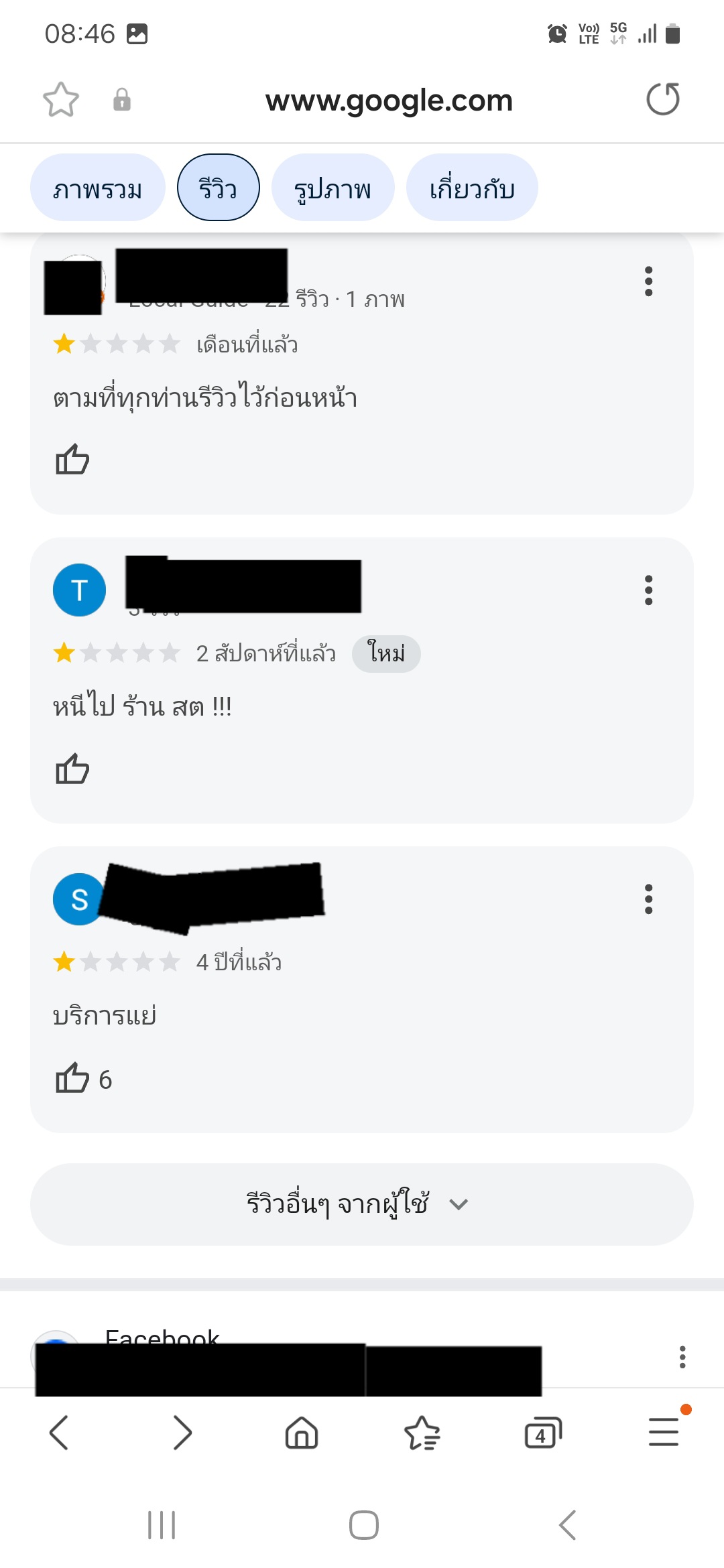Image resolution: width=724 pixels, height=1568 pixels.
Task: Open the three-dot menu of the first review
Action: click(x=648, y=281)
